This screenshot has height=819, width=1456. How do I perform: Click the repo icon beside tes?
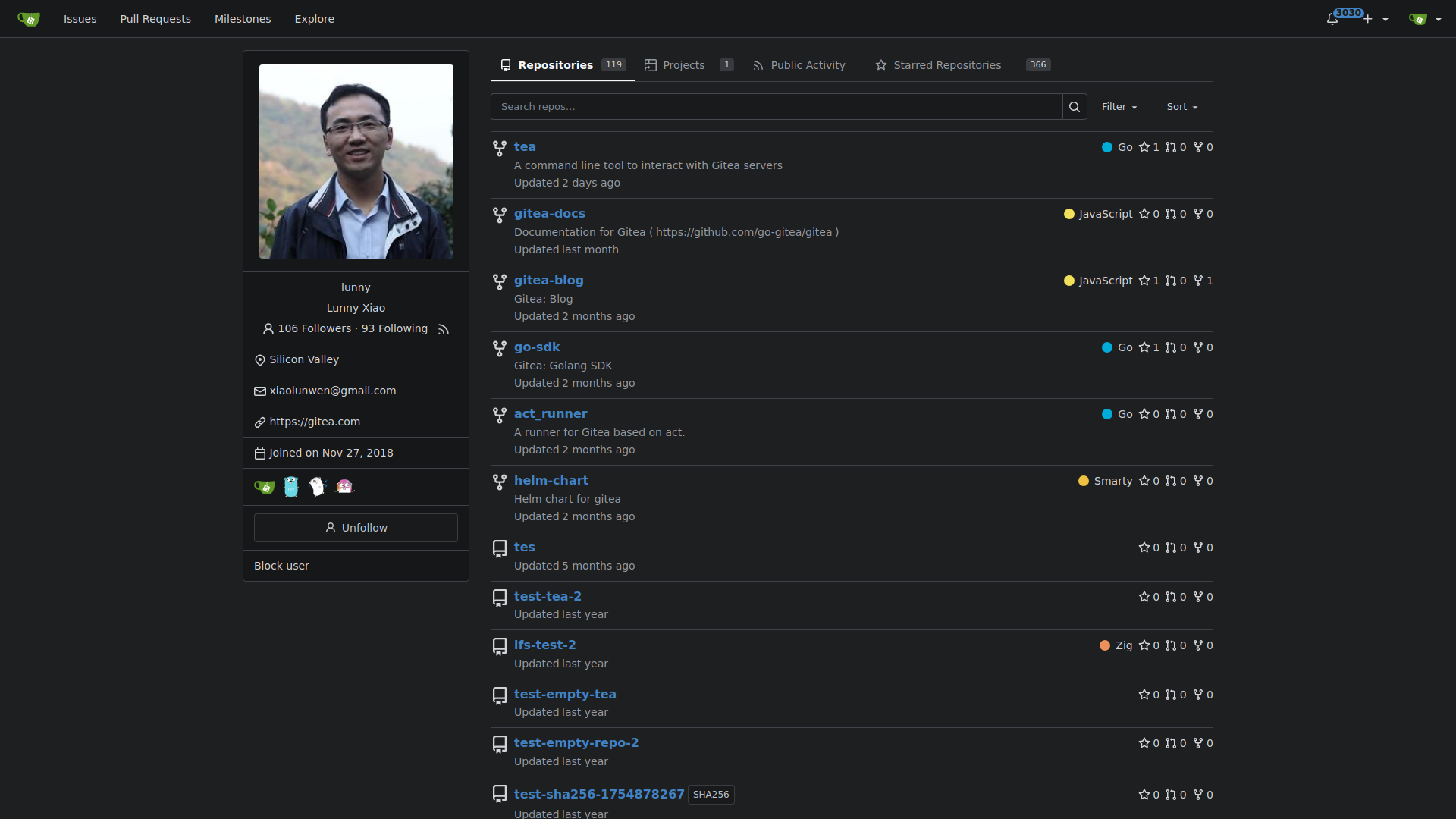(x=500, y=548)
